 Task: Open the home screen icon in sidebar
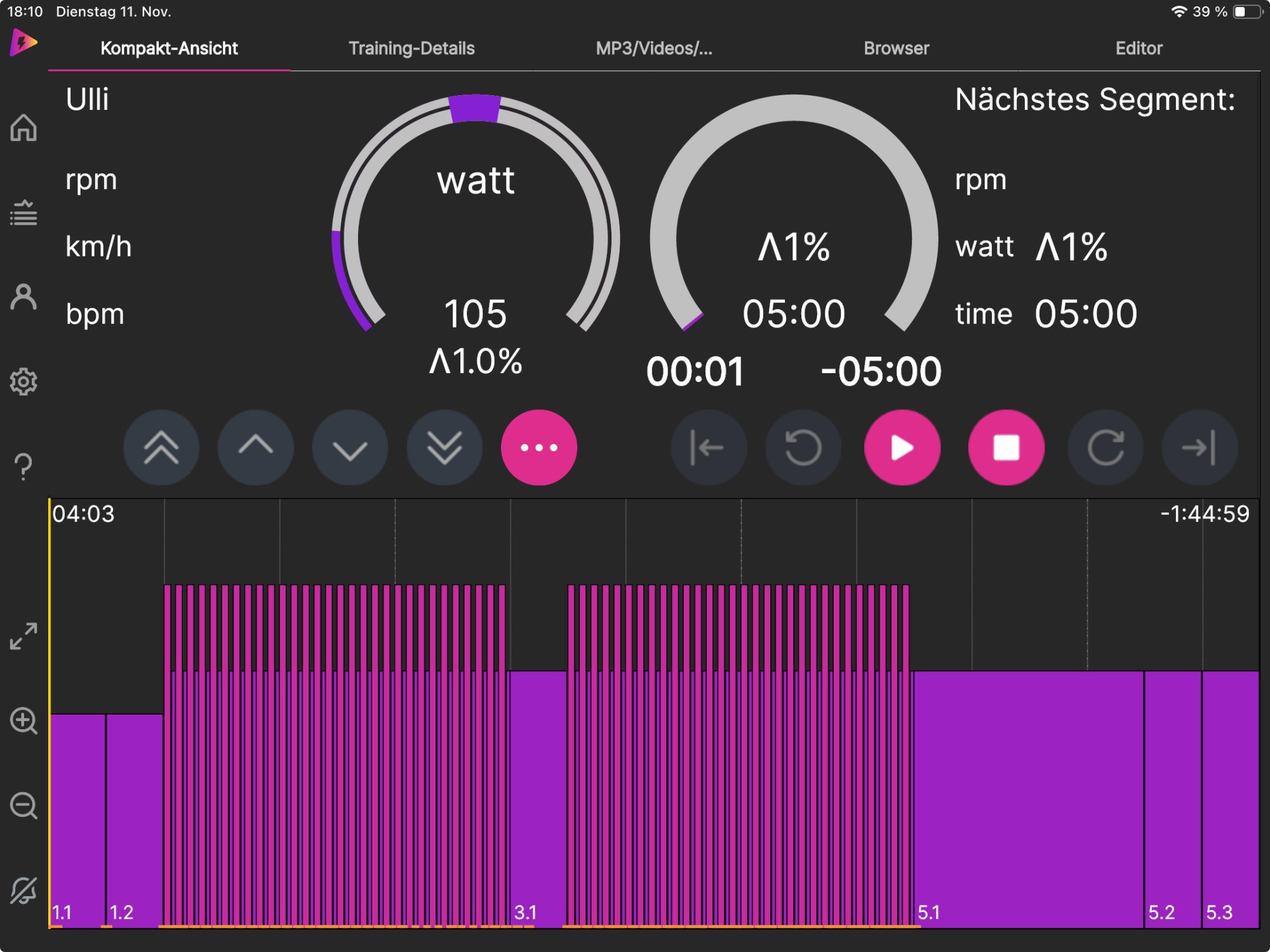pos(23,128)
